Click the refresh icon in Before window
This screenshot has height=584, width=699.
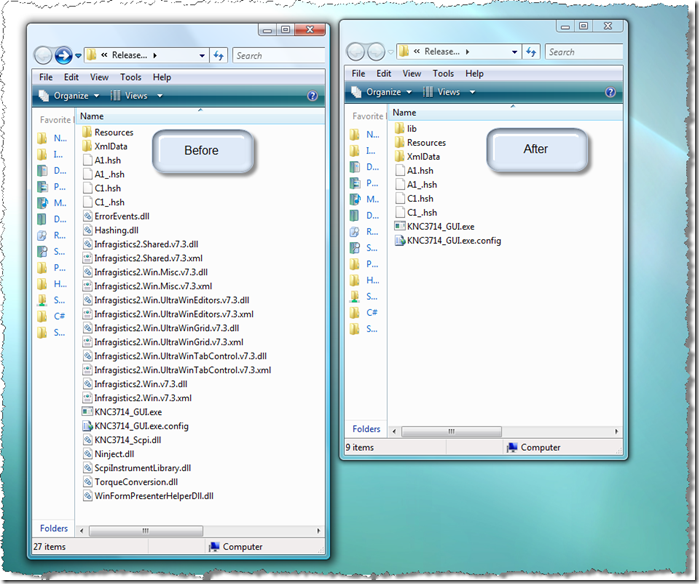click(218, 55)
